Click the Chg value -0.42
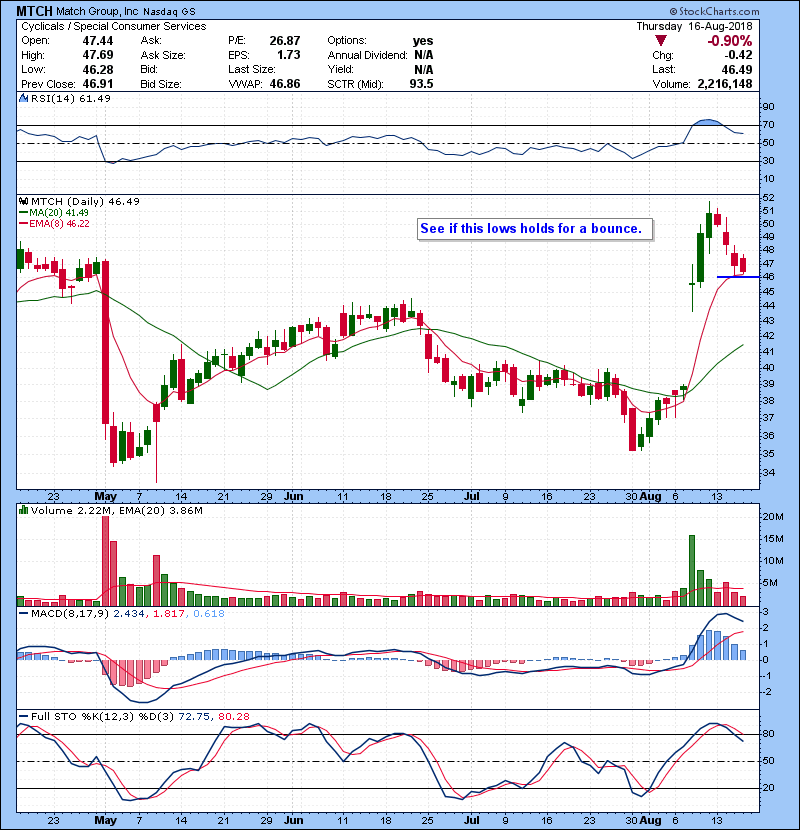This screenshot has width=800, height=830. (x=738, y=55)
